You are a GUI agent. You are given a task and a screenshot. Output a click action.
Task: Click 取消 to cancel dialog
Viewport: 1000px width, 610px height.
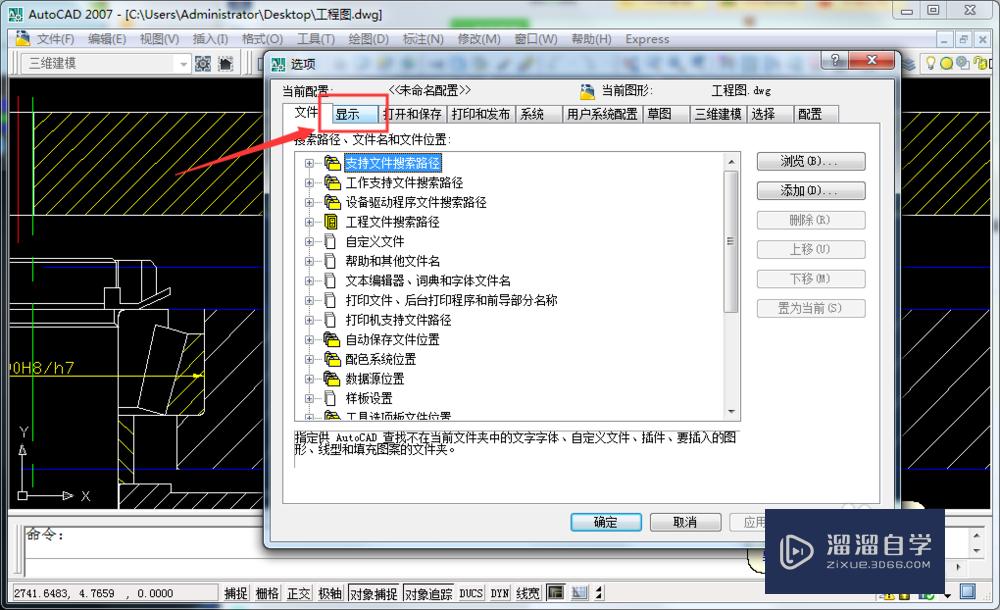pos(685,522)
